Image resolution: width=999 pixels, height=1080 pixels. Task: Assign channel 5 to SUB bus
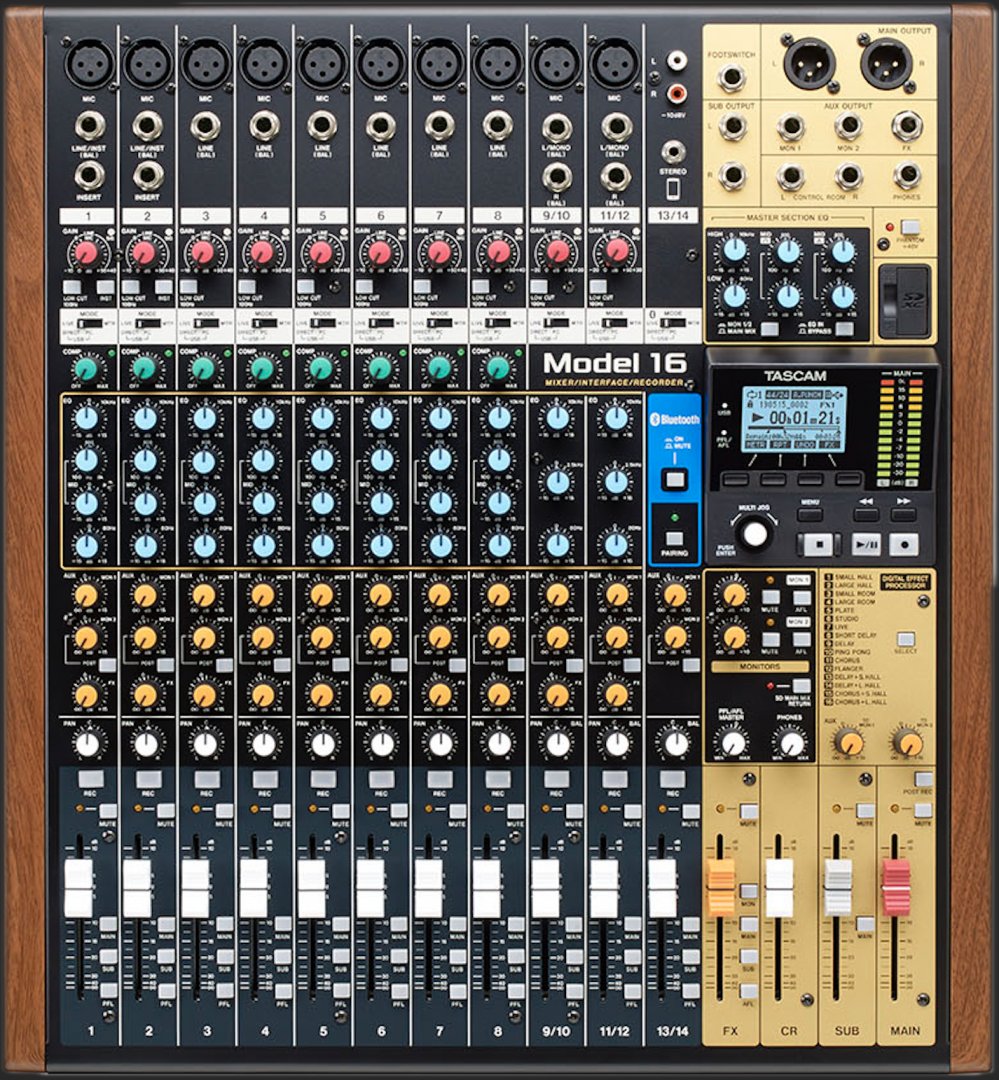click(341, 957)
